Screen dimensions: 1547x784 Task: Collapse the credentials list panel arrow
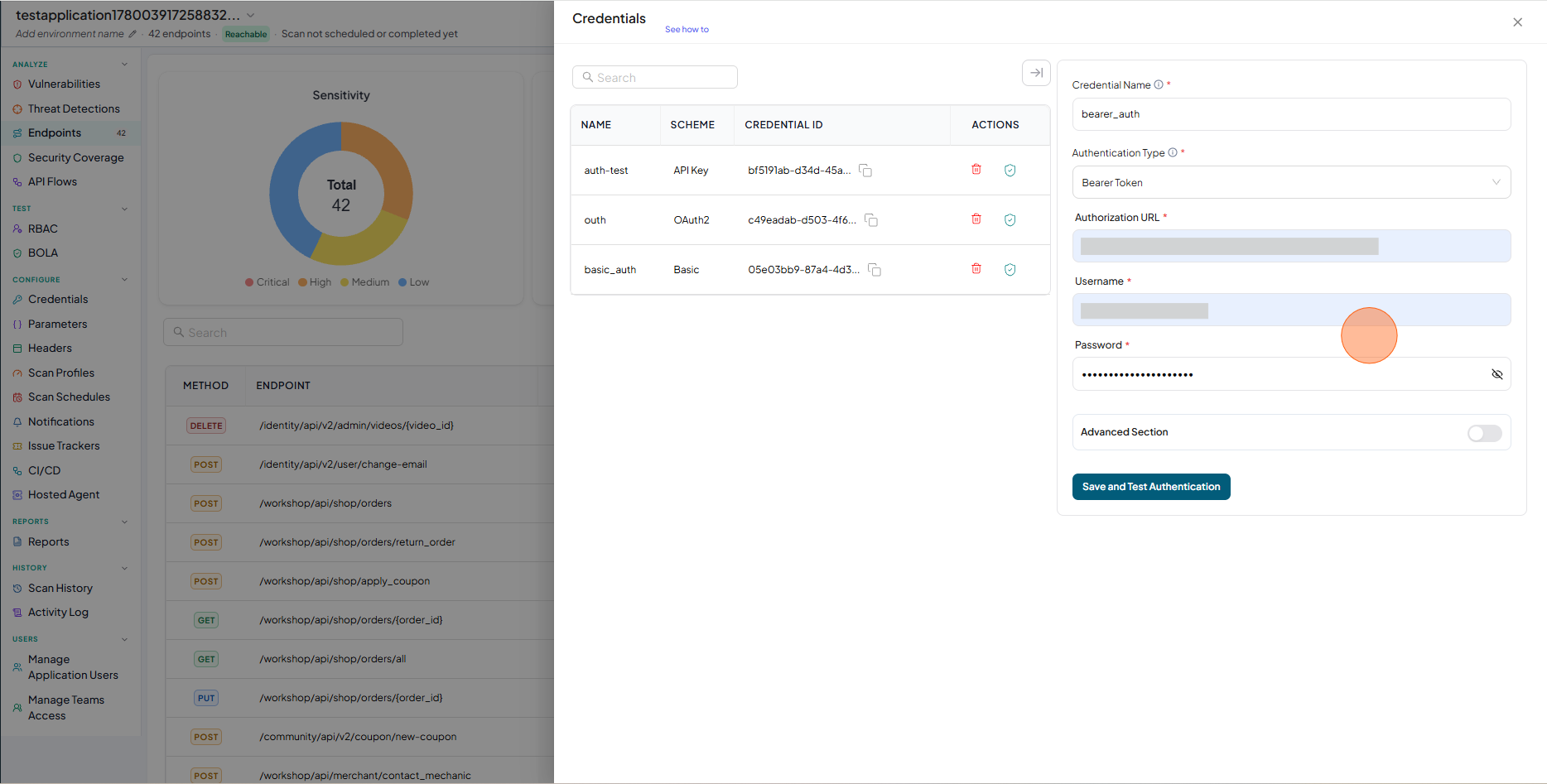1036,73
